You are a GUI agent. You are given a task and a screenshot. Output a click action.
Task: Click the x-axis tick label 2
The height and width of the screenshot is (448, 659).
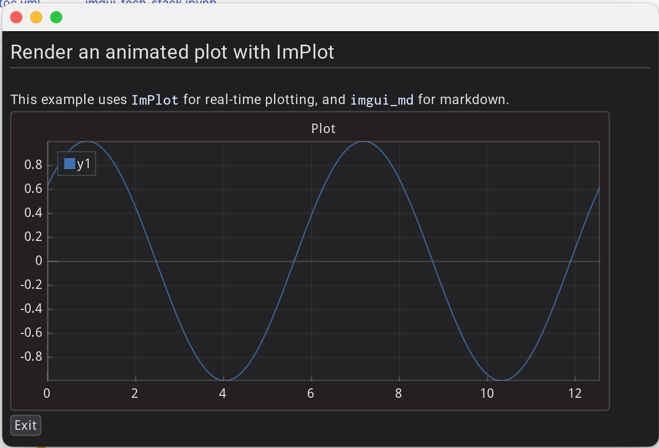[134, 393]
